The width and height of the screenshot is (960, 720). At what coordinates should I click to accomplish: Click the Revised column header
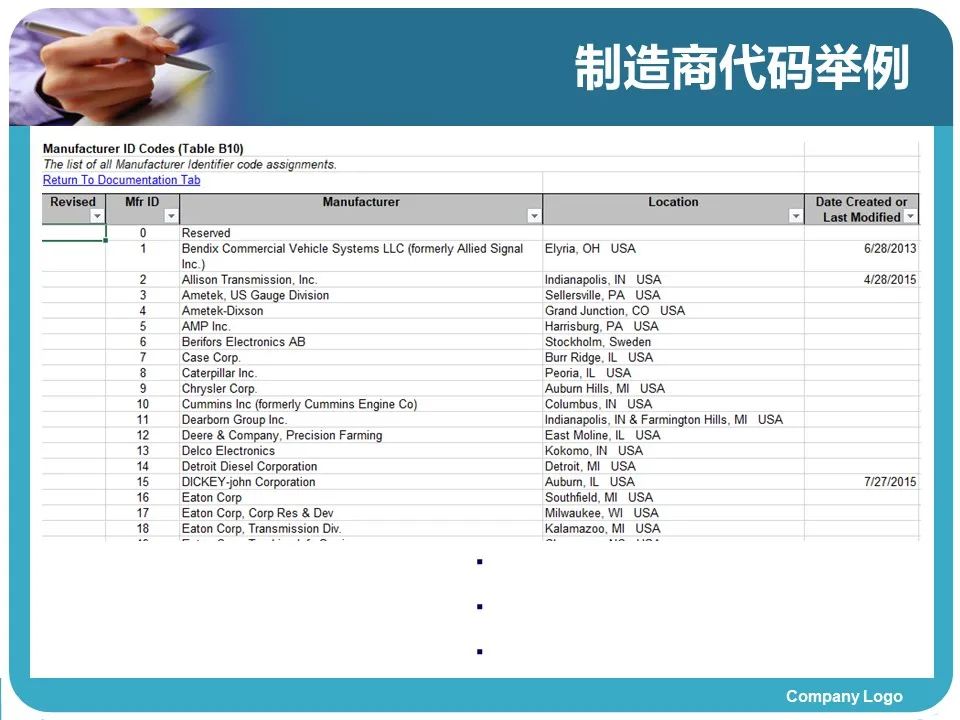74,209
